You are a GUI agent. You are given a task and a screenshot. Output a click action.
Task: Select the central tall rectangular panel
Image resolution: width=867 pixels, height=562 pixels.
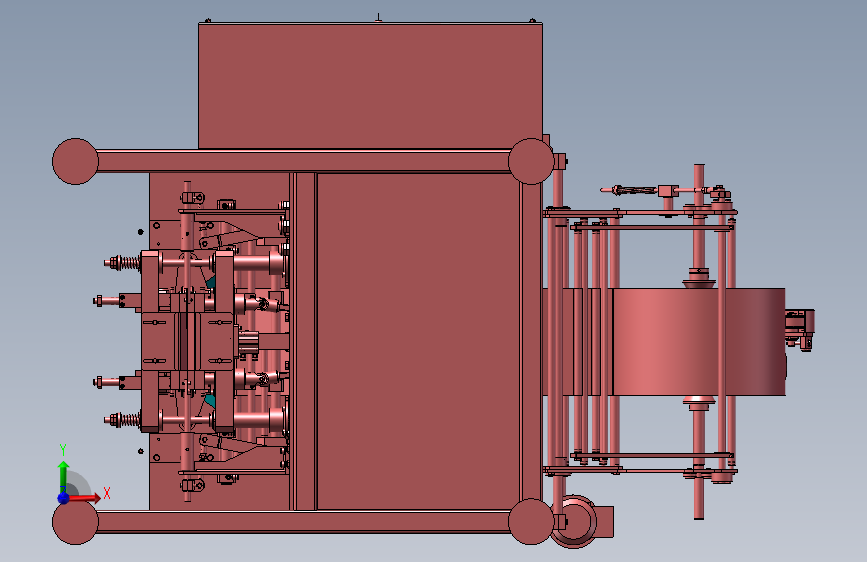point(419,341)
